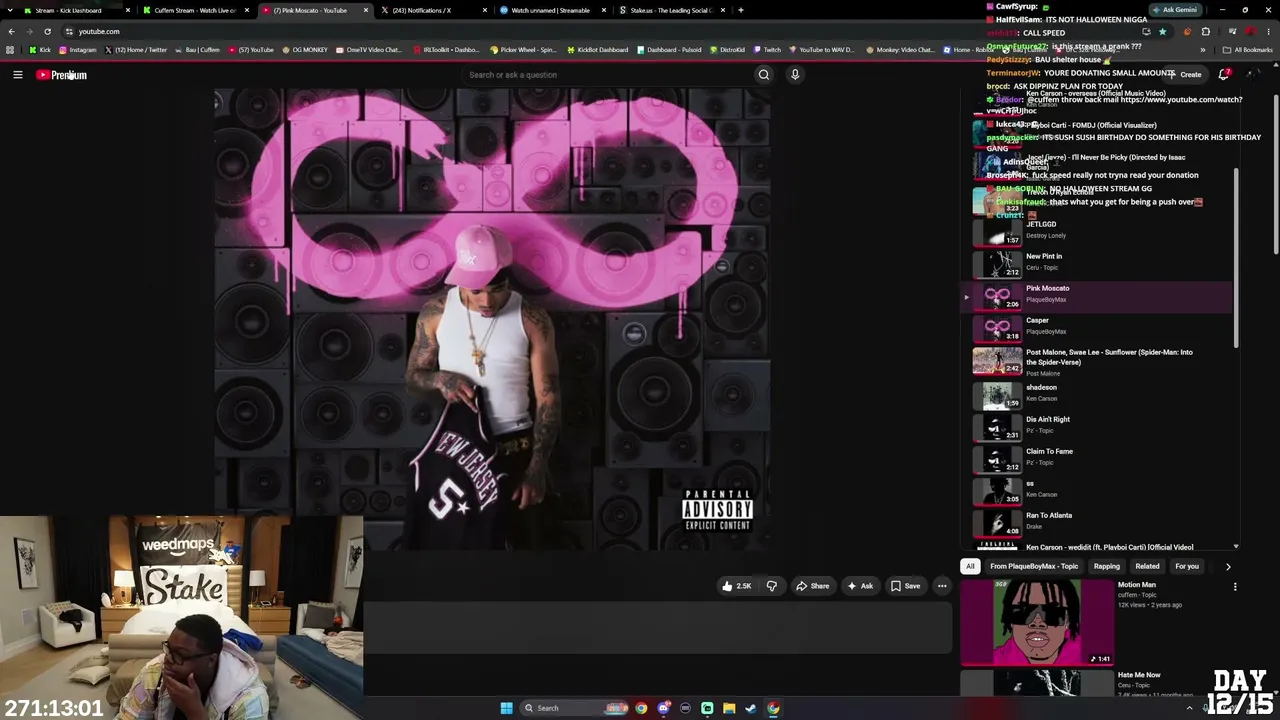Switch to Stake.us tab
1280x720 pixels.
coord(671,10)
